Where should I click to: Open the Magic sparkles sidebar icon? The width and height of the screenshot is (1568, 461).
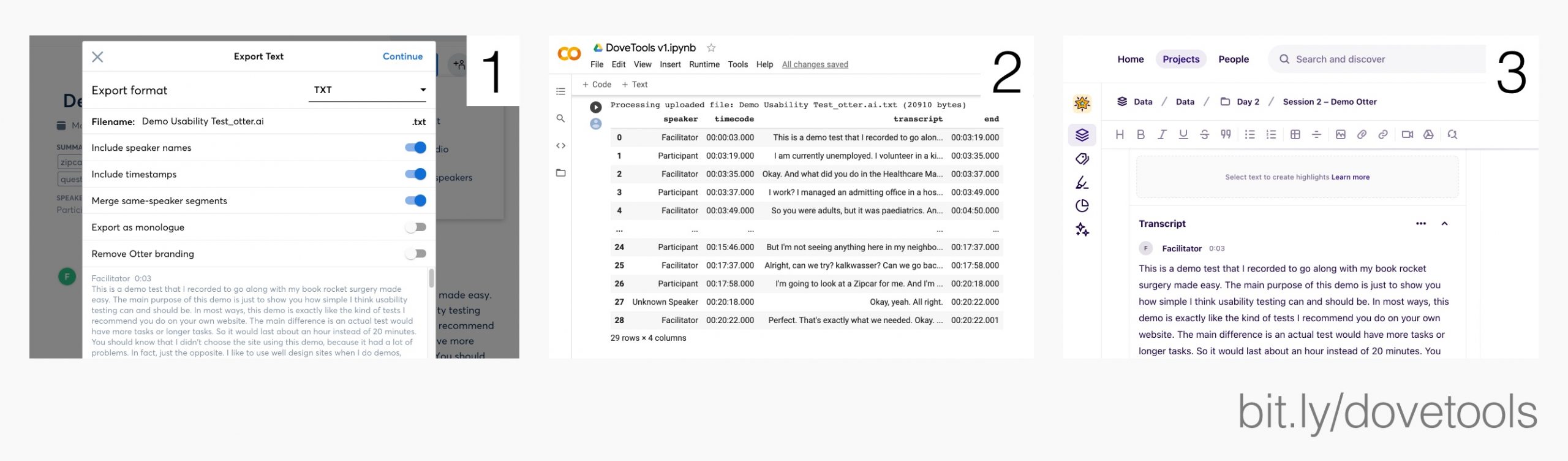(1082, 229)
